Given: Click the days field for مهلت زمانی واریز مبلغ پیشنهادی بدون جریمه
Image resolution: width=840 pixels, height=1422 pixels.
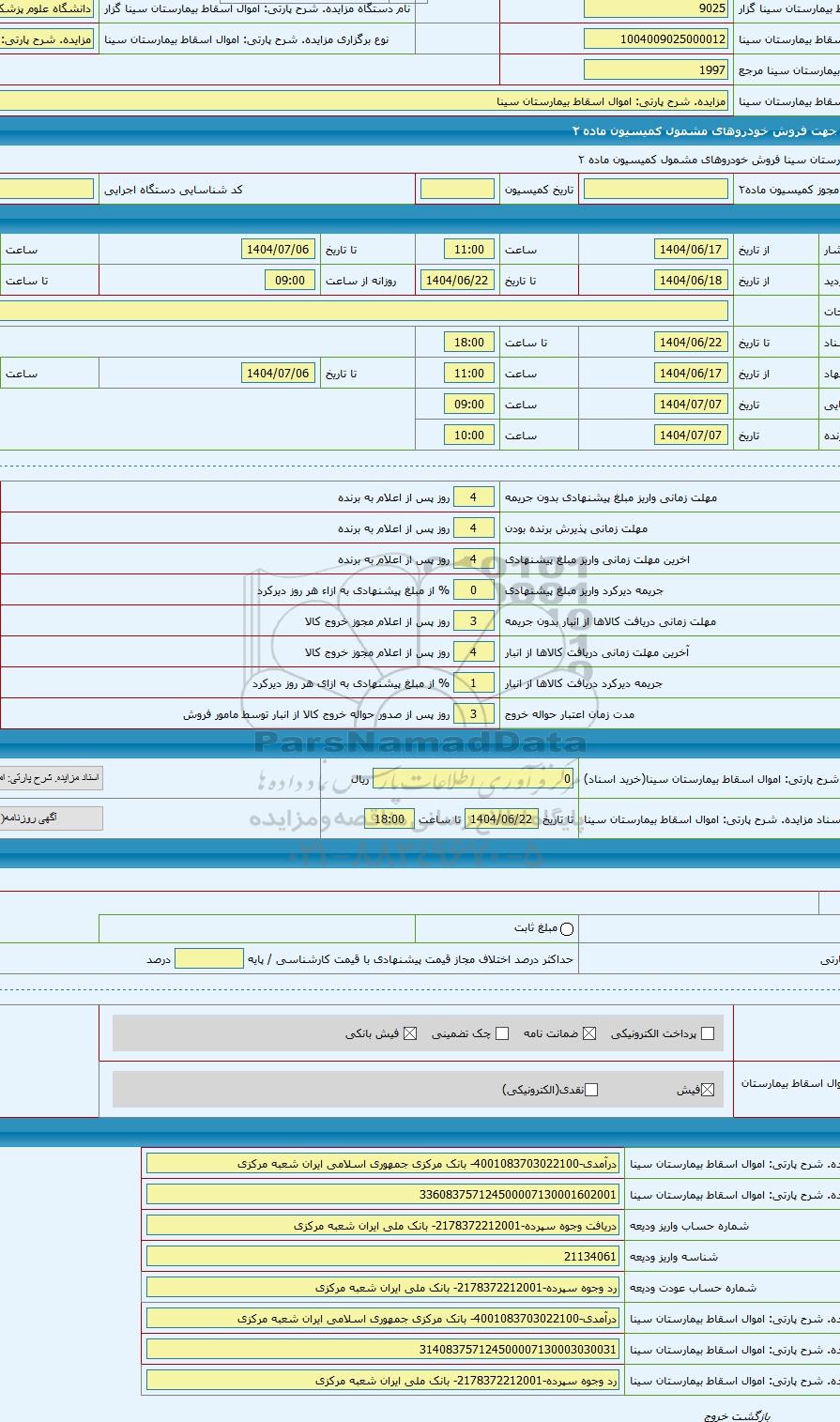Looking at the screenshot, I should (x=474, y=497).
